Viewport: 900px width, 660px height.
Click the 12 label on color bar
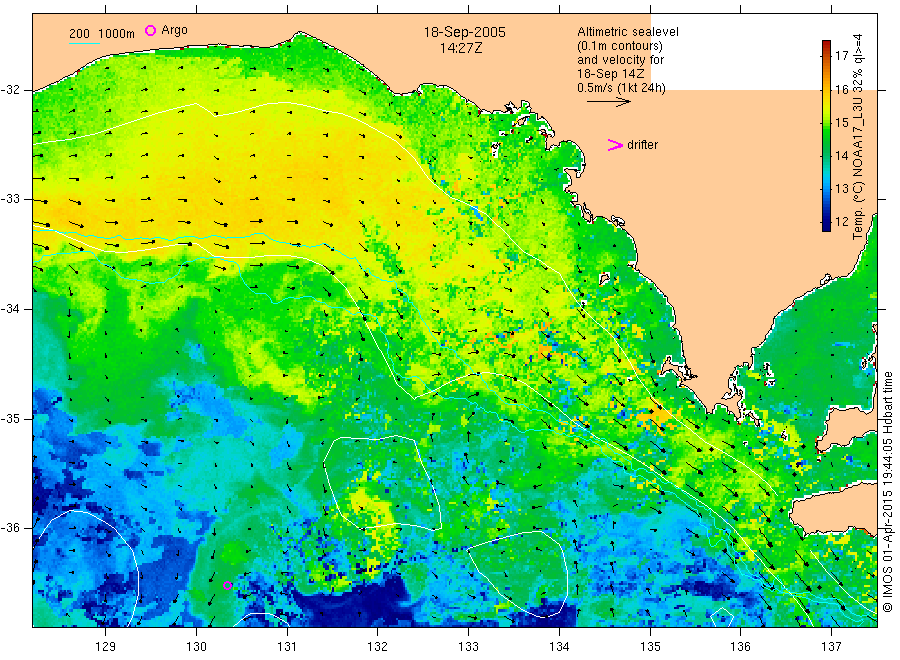(841, 222)
